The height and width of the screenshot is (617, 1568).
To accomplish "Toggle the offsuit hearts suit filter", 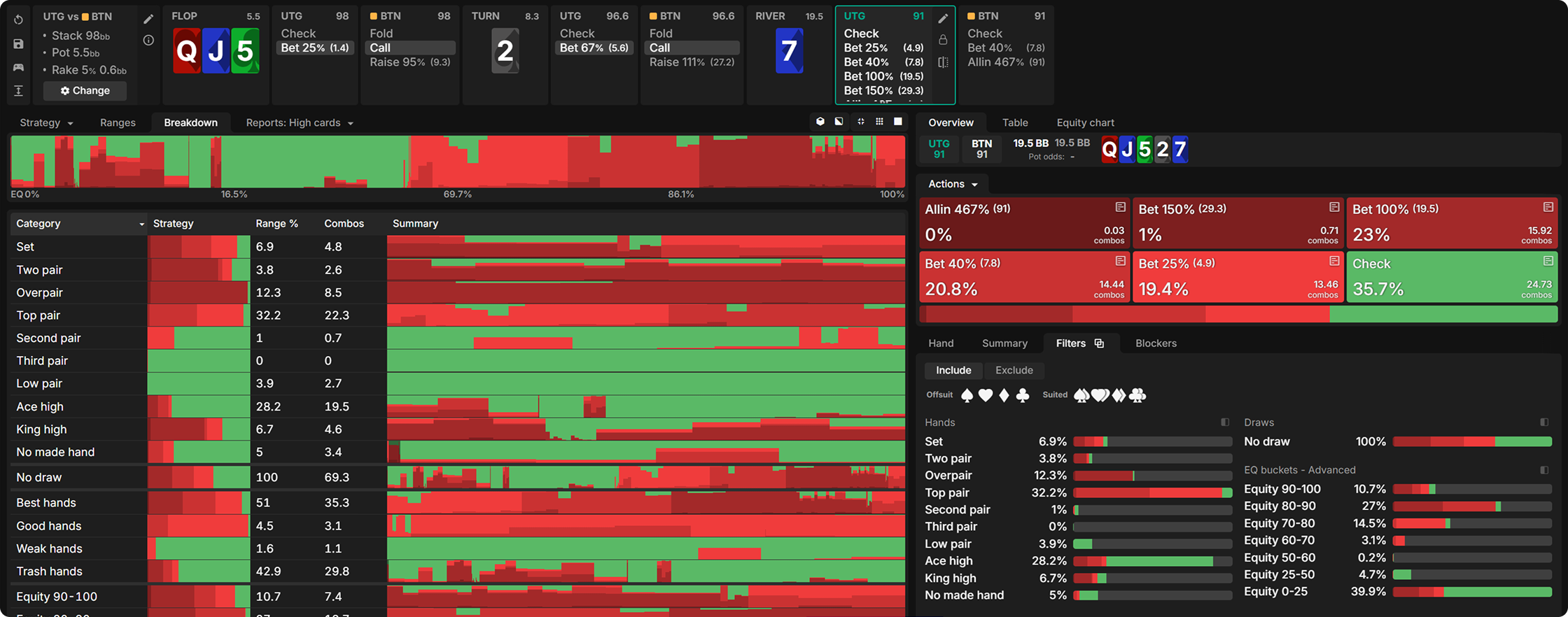I will point(986,395).
